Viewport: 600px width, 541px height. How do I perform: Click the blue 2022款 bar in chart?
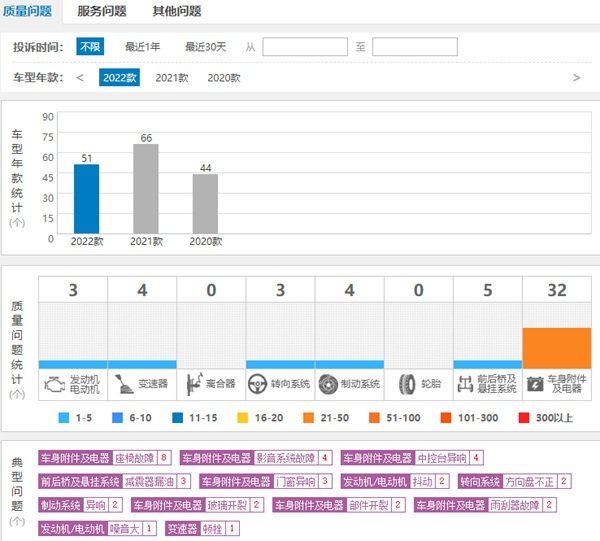pyautogui.click(x=86, y=199)
